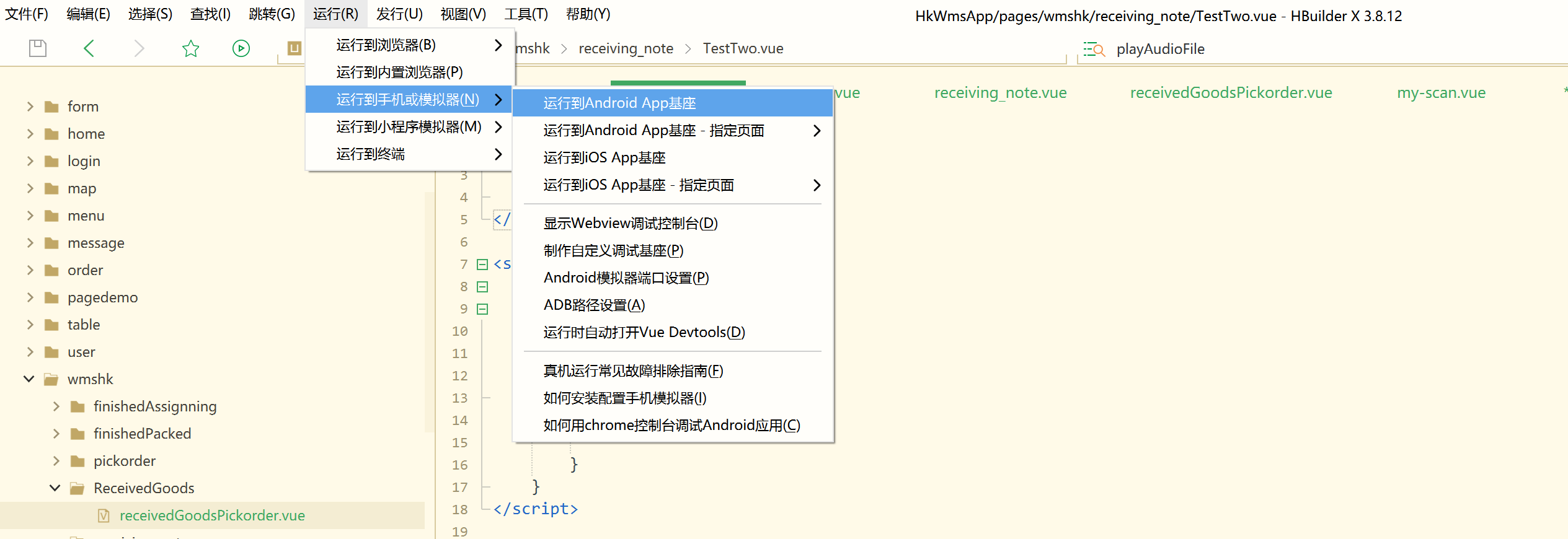
Task: Expand the form folder
Action: pyautogui.click(x=30, y=107)
